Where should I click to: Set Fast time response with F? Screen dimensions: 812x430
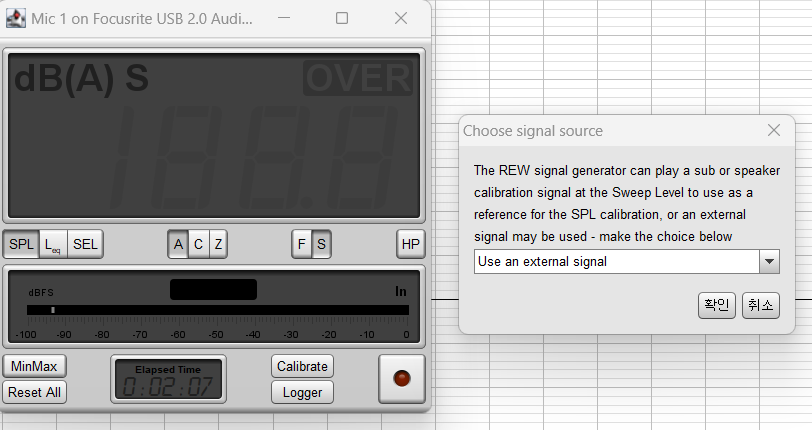301,244
